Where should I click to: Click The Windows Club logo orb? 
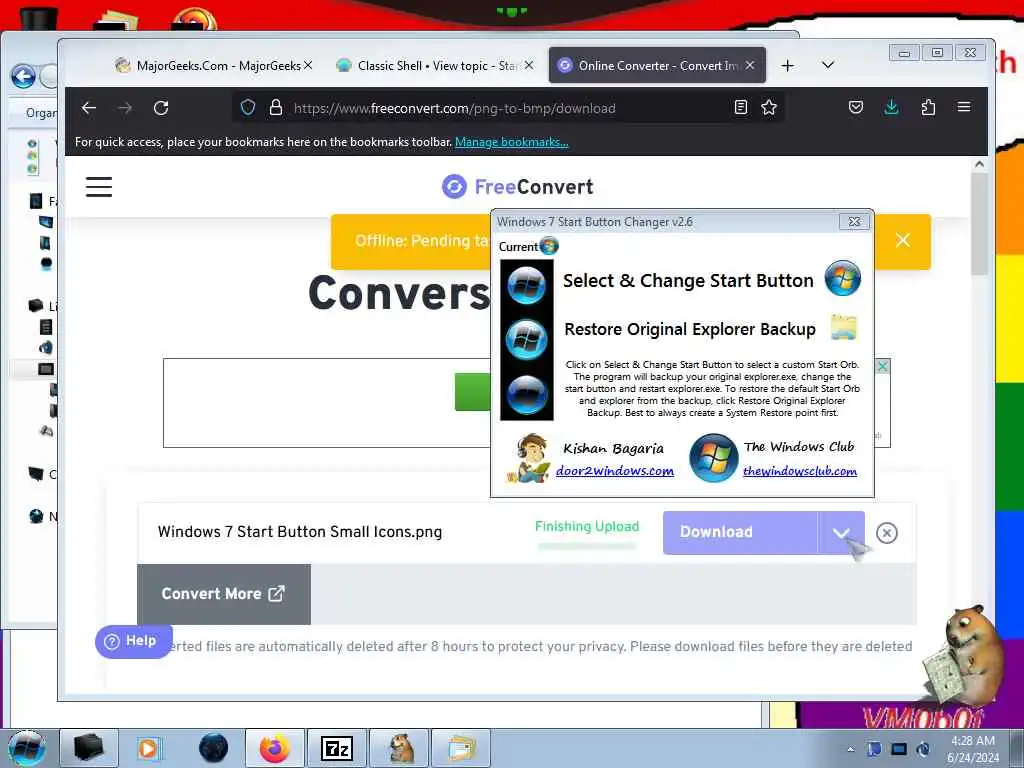point(714,458)
